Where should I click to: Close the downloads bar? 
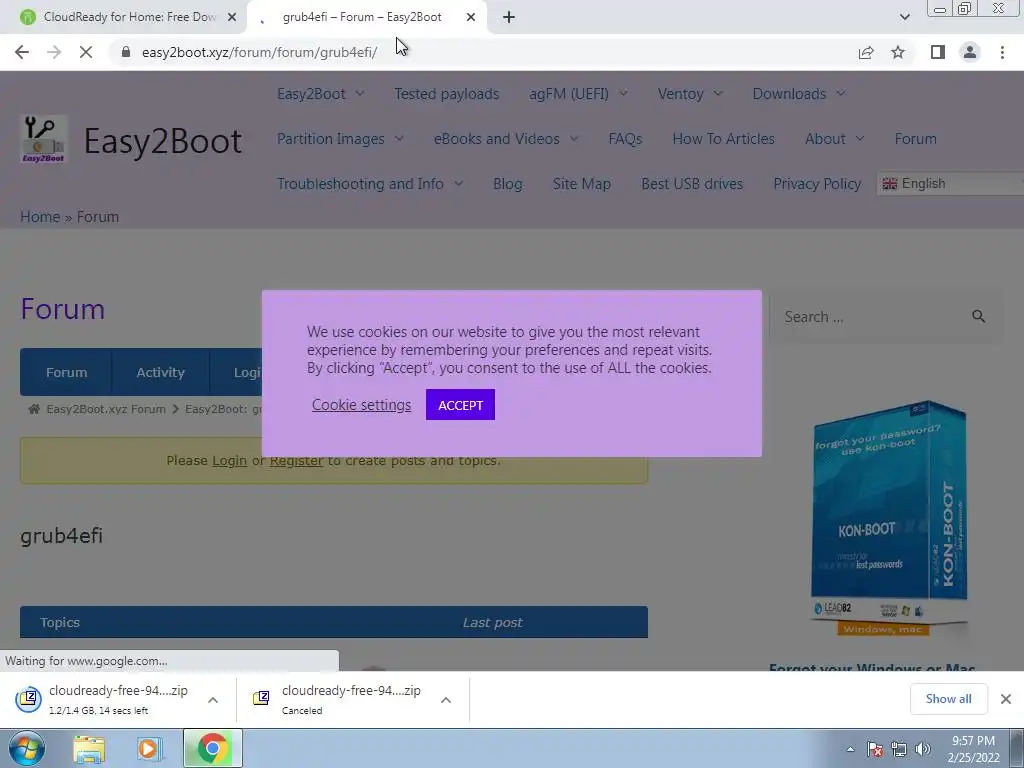click(x=1006, y=699)
